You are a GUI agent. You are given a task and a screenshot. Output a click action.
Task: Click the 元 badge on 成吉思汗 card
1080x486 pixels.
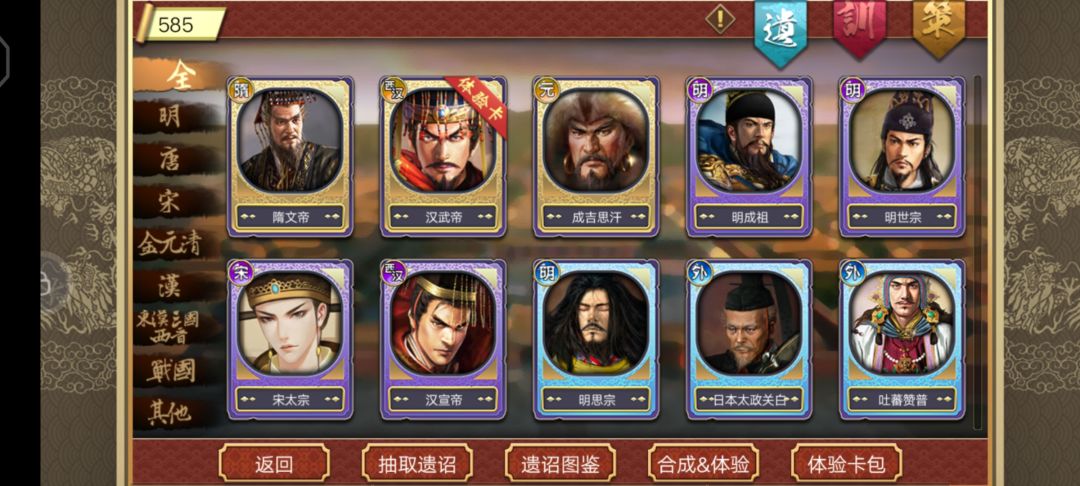click(547, 90)
